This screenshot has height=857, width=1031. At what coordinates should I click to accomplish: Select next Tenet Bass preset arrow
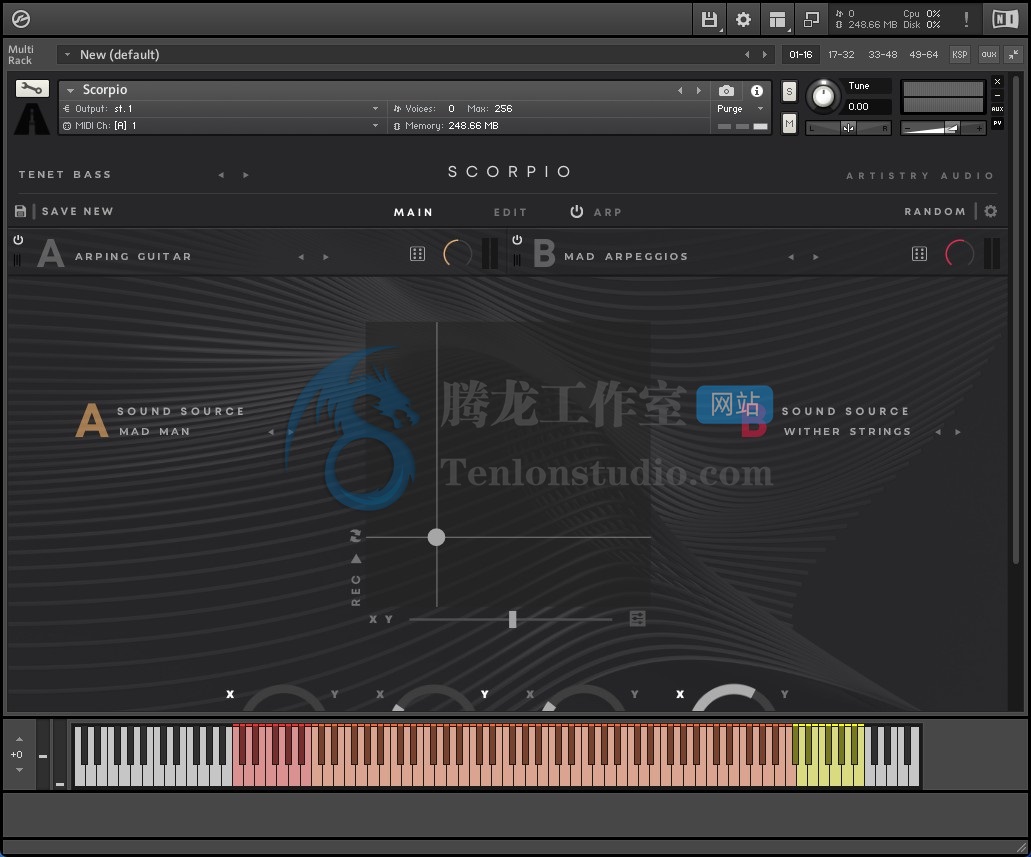[x=246, y=175]
